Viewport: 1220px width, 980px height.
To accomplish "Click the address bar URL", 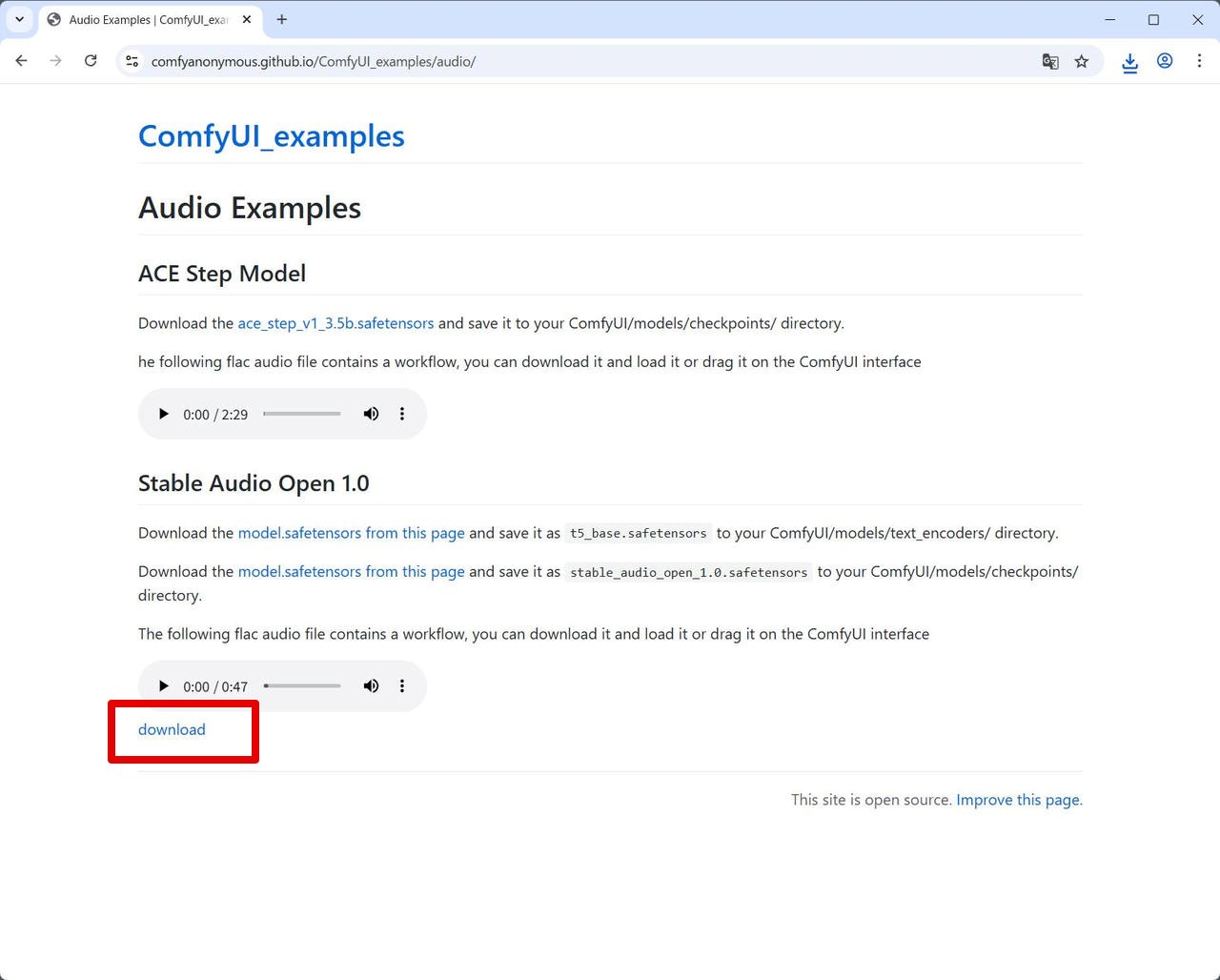I will pos(314,61).
